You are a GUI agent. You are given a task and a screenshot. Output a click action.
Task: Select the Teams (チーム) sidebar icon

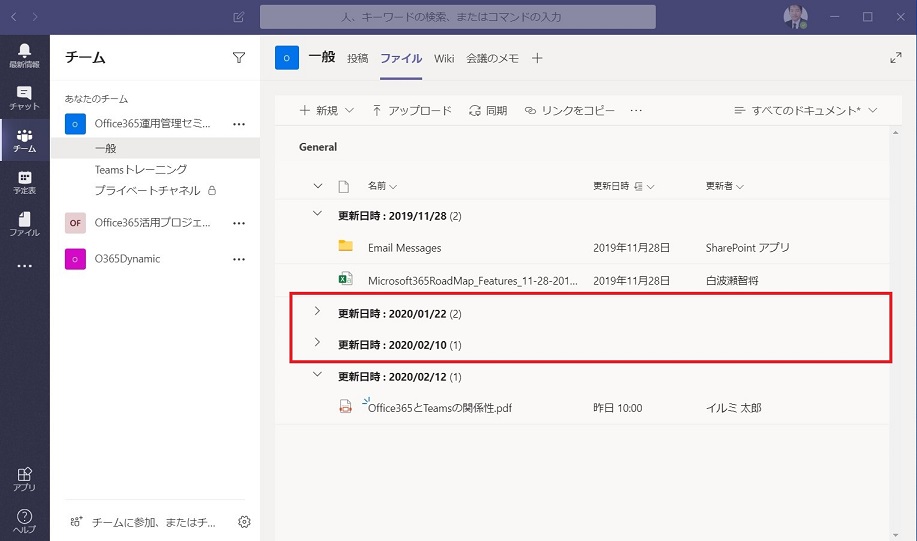25,140
